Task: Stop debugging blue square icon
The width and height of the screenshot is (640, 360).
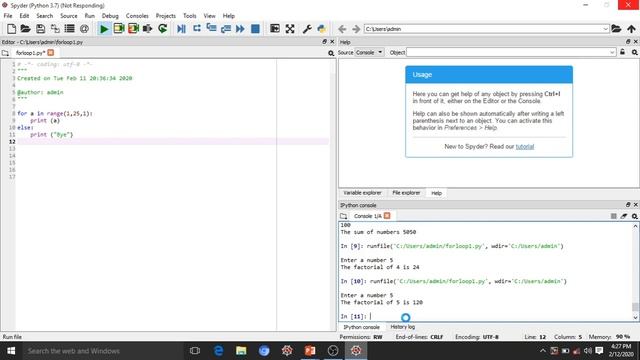Action: click(255, 29)
